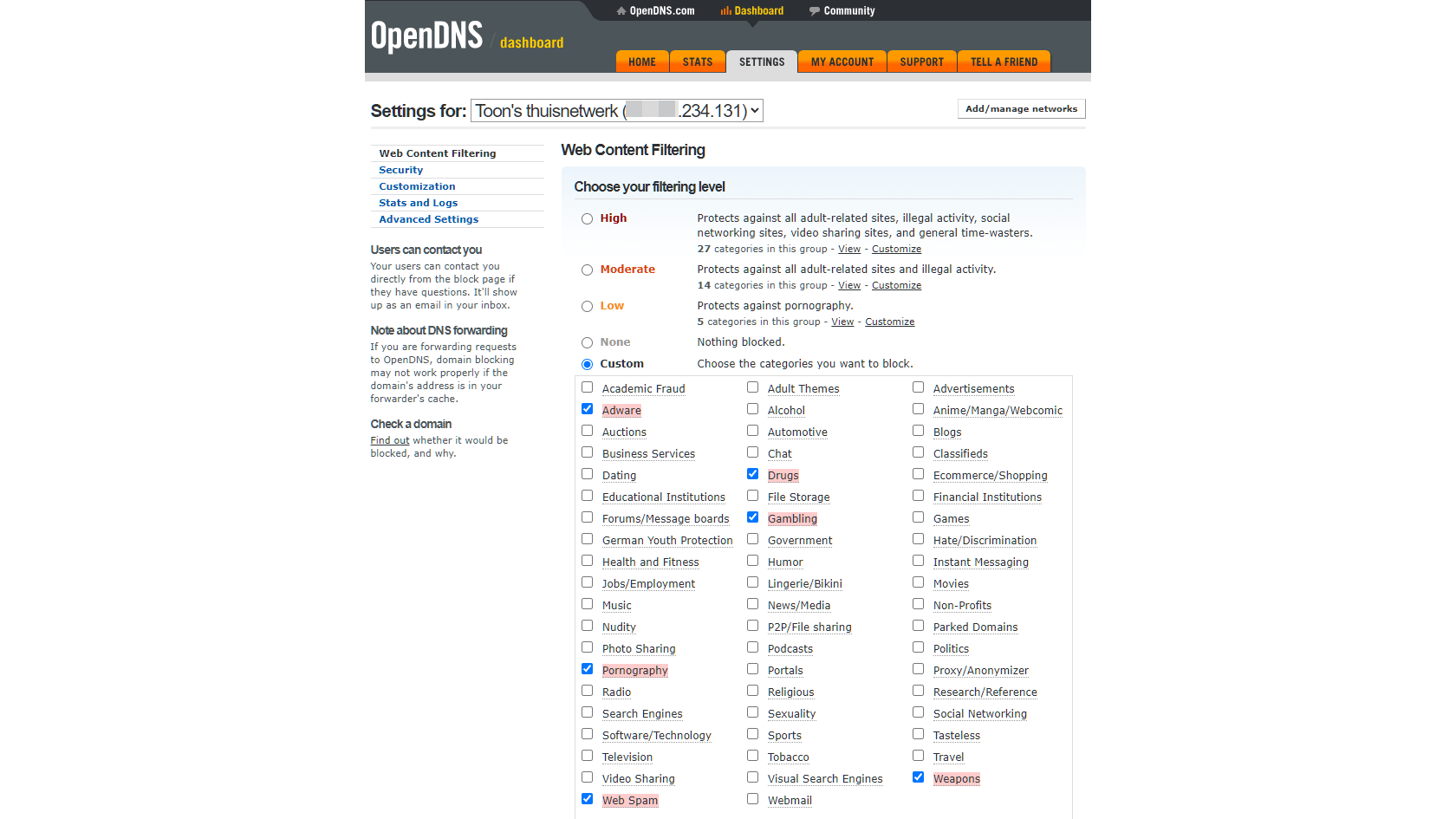Open the Instant Messaging category link
The width and height of the screenshot is (1456, 819).
click(x=981, y=562)
